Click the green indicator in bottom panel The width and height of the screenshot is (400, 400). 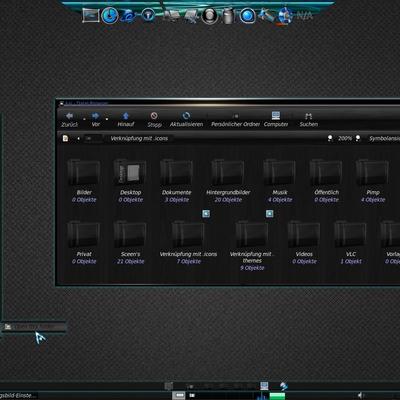pos(277,396)
